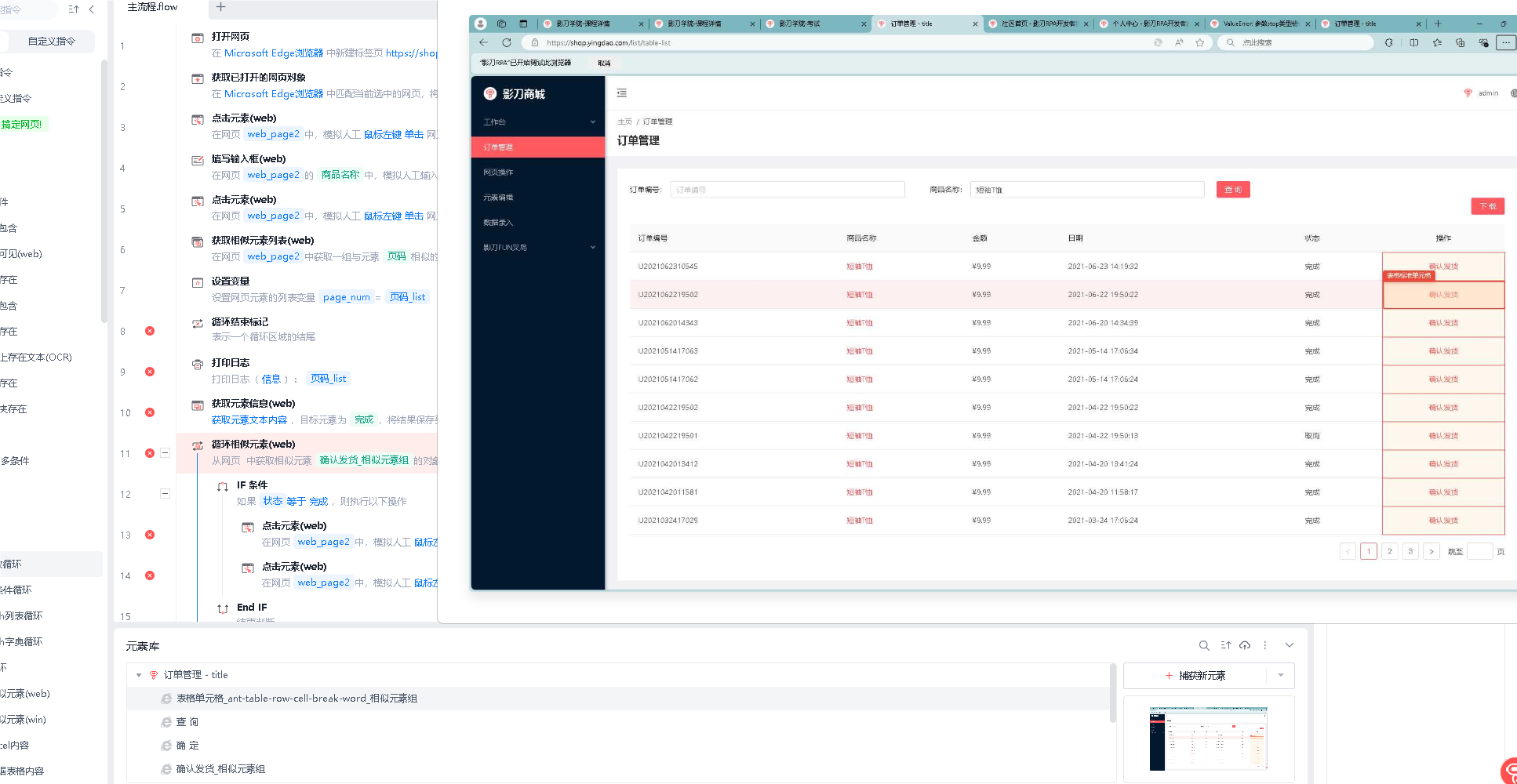The width and height of the screenshot is (1517, 784).
Task: Search the element library with magnifier icon
Action: point(1203,646)
